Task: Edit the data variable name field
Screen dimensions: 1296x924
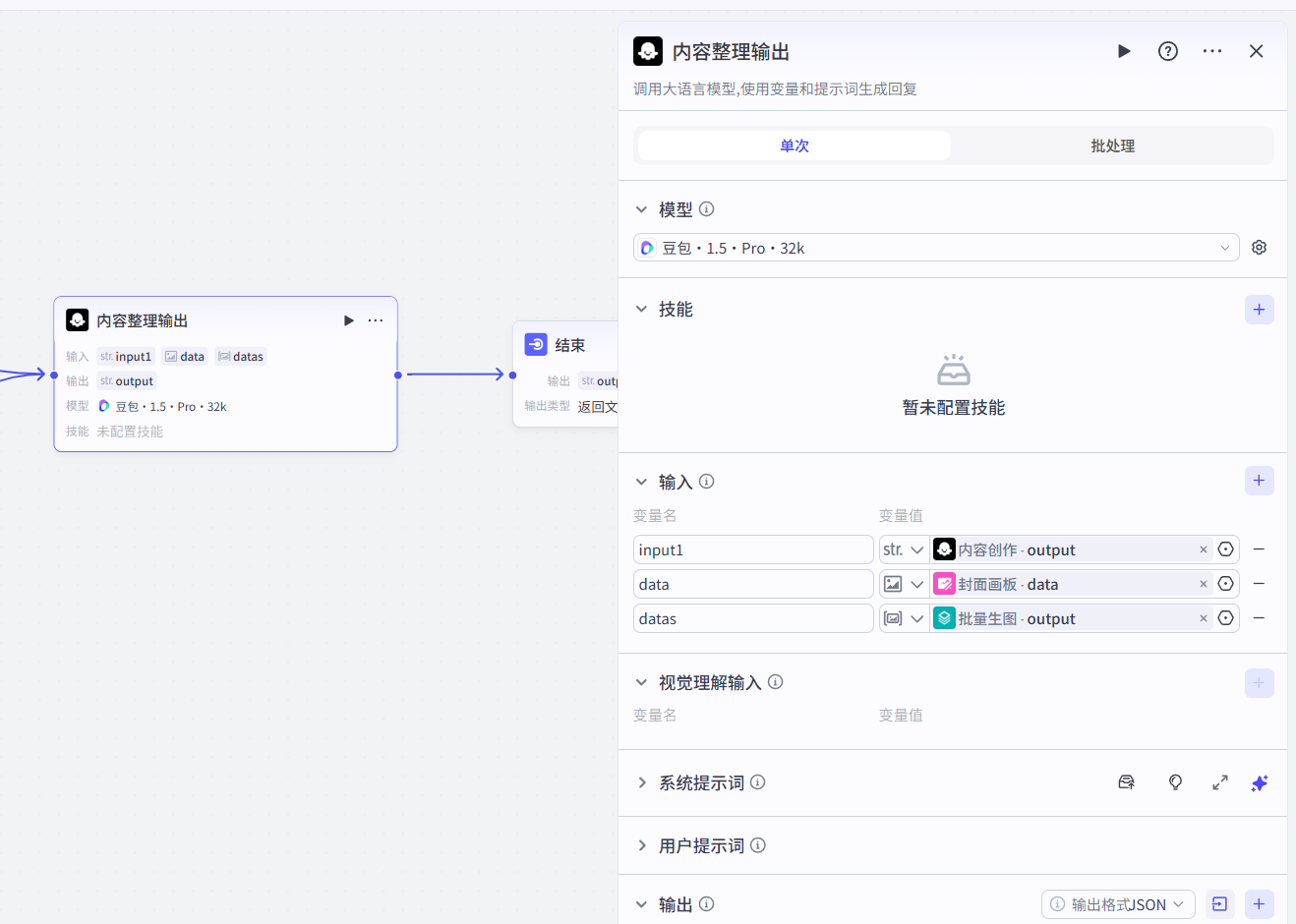Action: (753, 584)
